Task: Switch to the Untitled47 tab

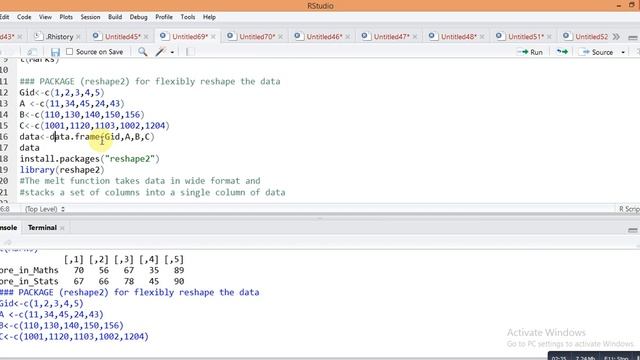Action: click(391, 37)
